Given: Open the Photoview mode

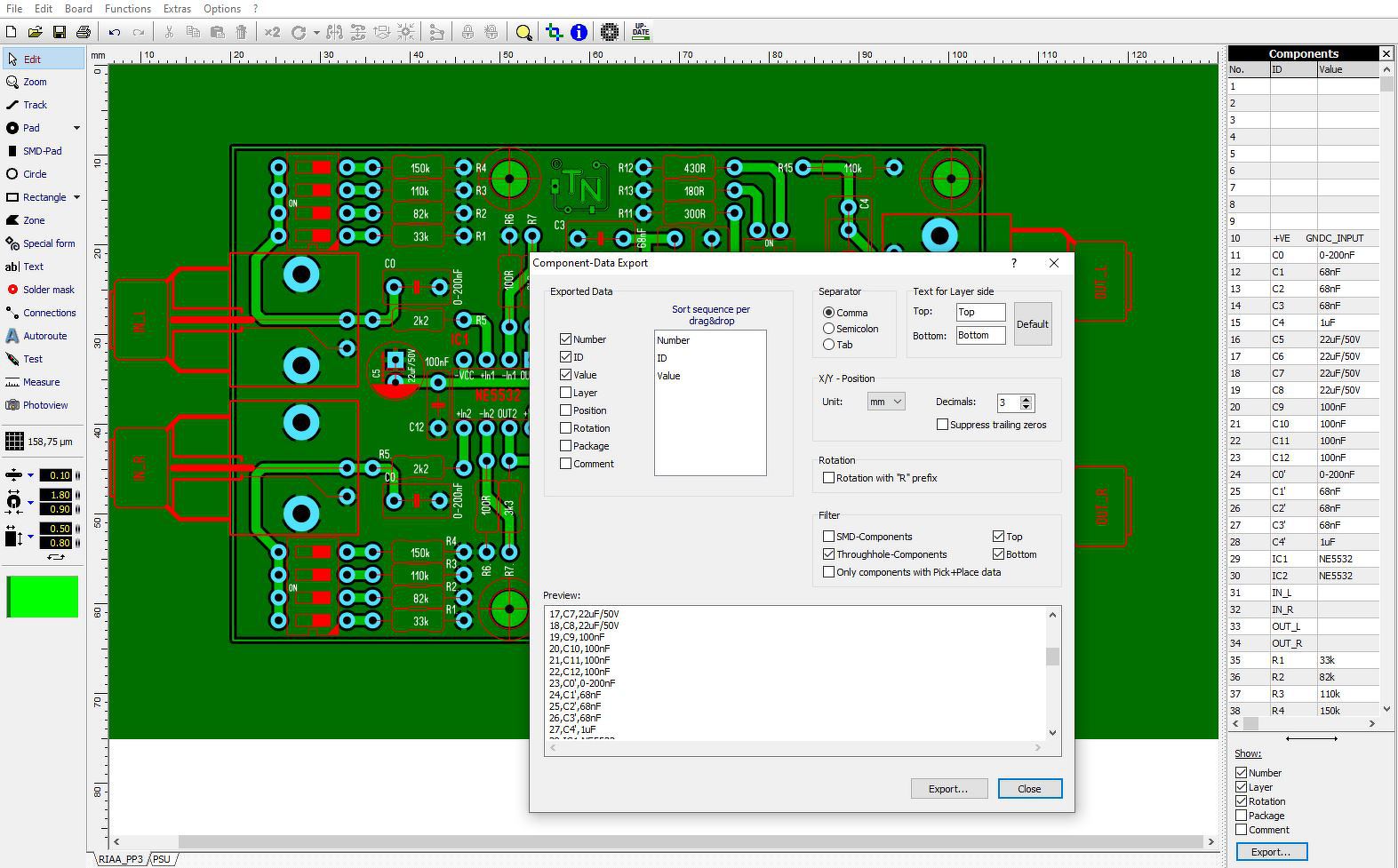Looking at the screenshot, I should (x=44, y=405).
